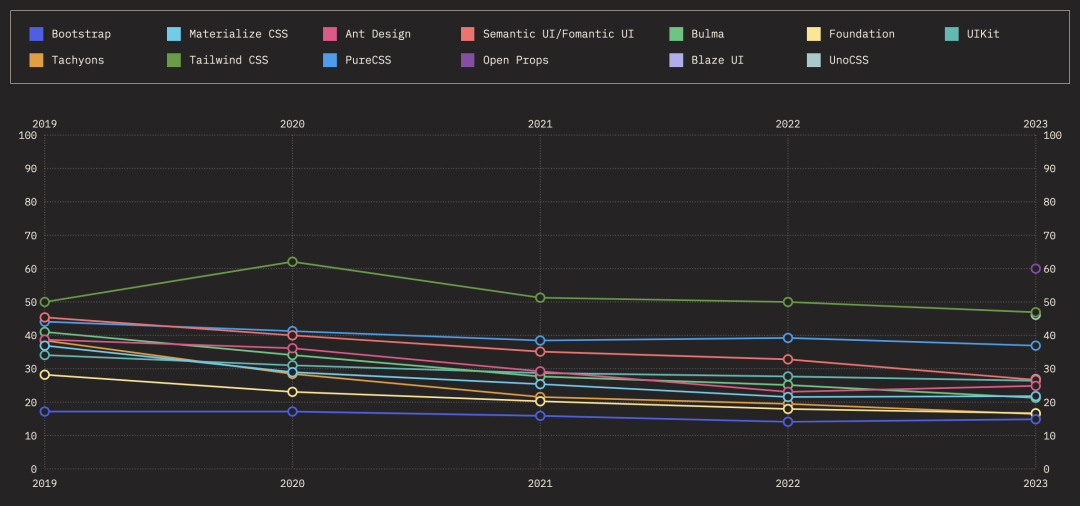Click the Open Props purple legend swatch
Viewport: 1080px width, 506px height.
468,60
